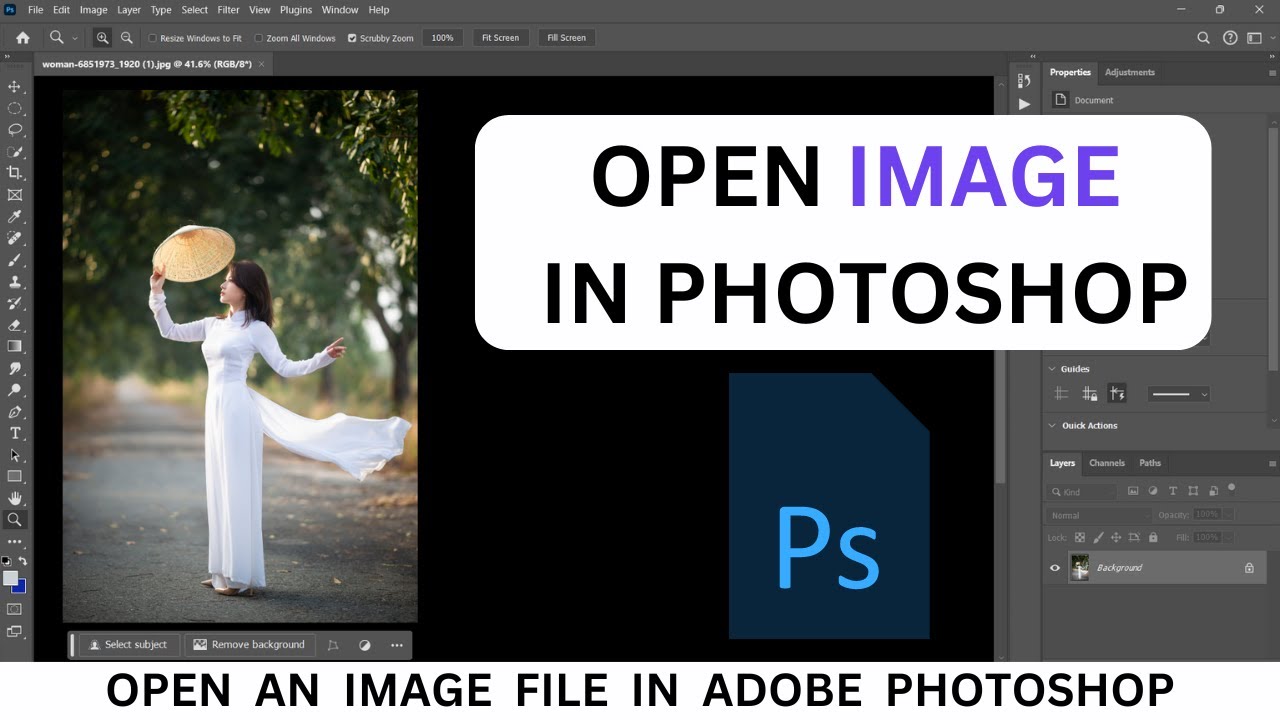
Task: Collapse the Quick Actions section
Action: coord(1051,425)
